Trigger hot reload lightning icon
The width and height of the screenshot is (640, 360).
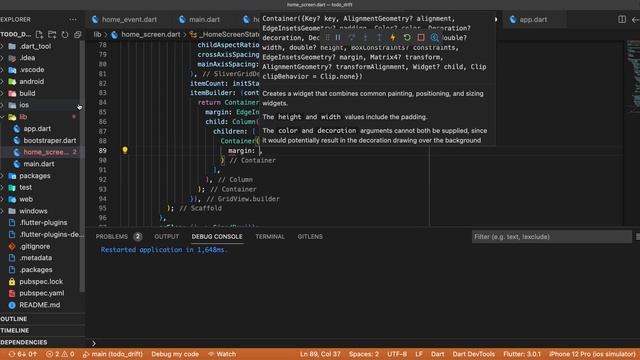click(393, 38)
